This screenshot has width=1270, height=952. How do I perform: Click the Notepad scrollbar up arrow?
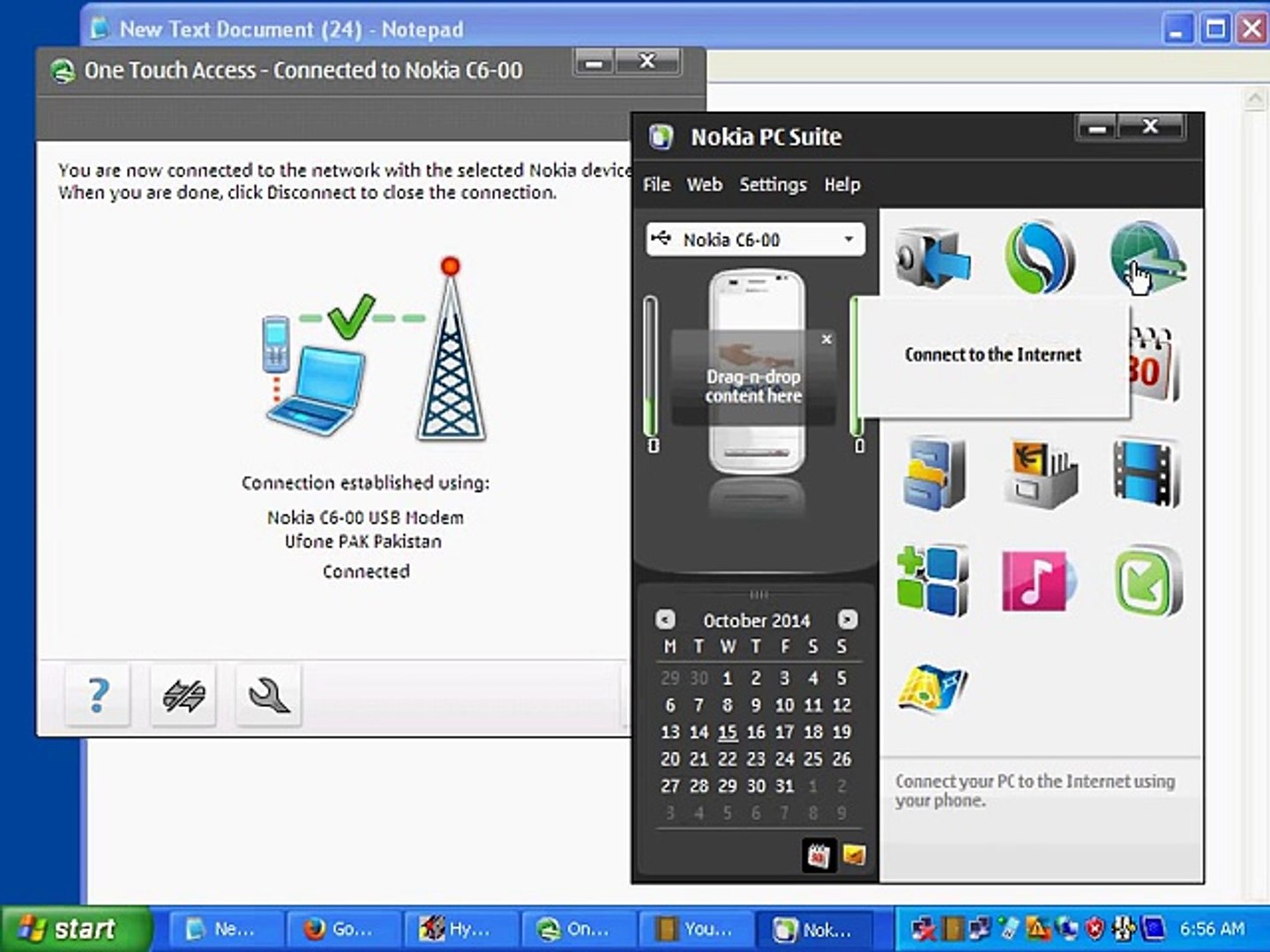tap(1255, 98)
